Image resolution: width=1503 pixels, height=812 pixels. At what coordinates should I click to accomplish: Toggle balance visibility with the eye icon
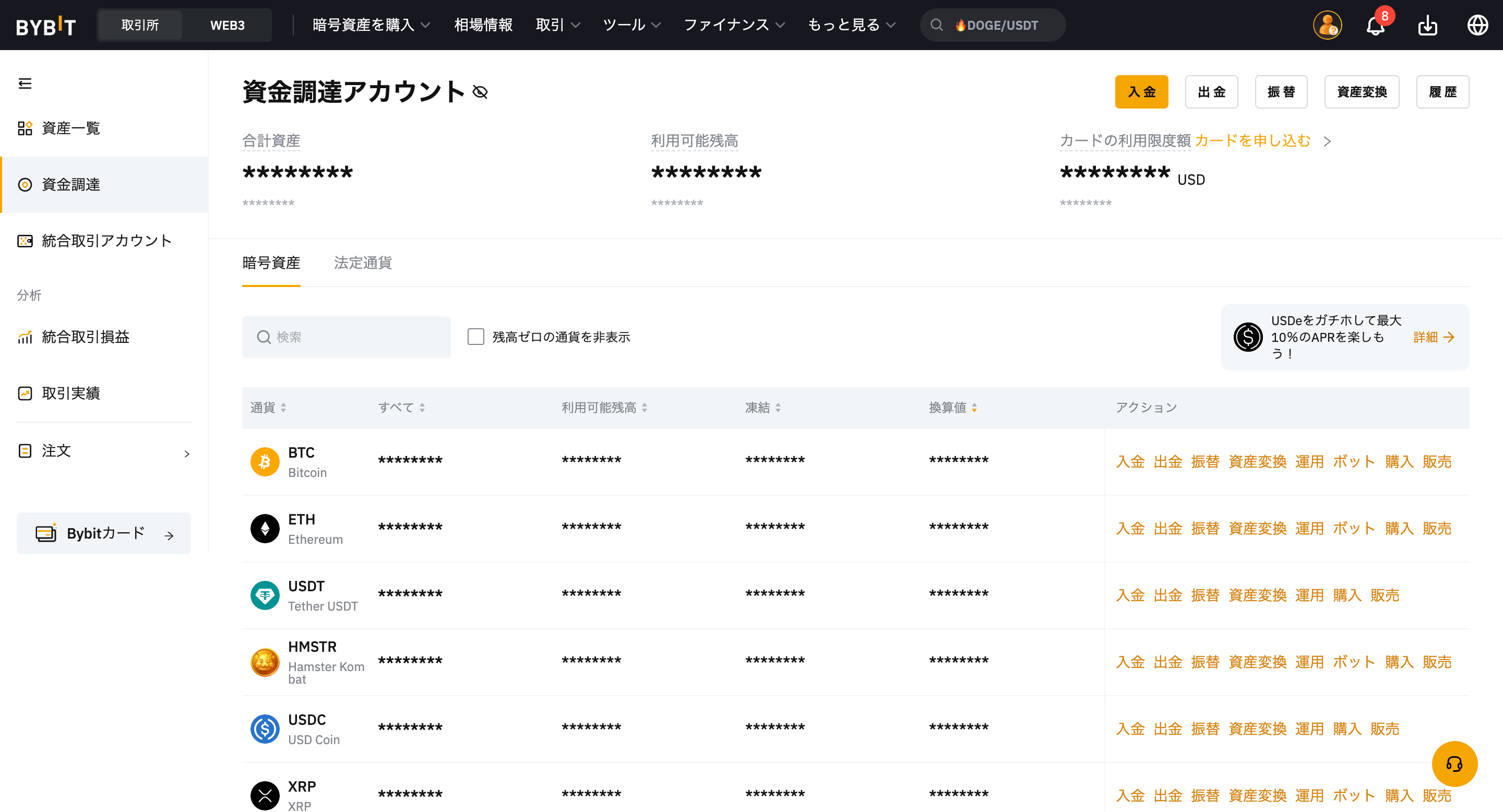pyautogui.click(x=480, y=91)
